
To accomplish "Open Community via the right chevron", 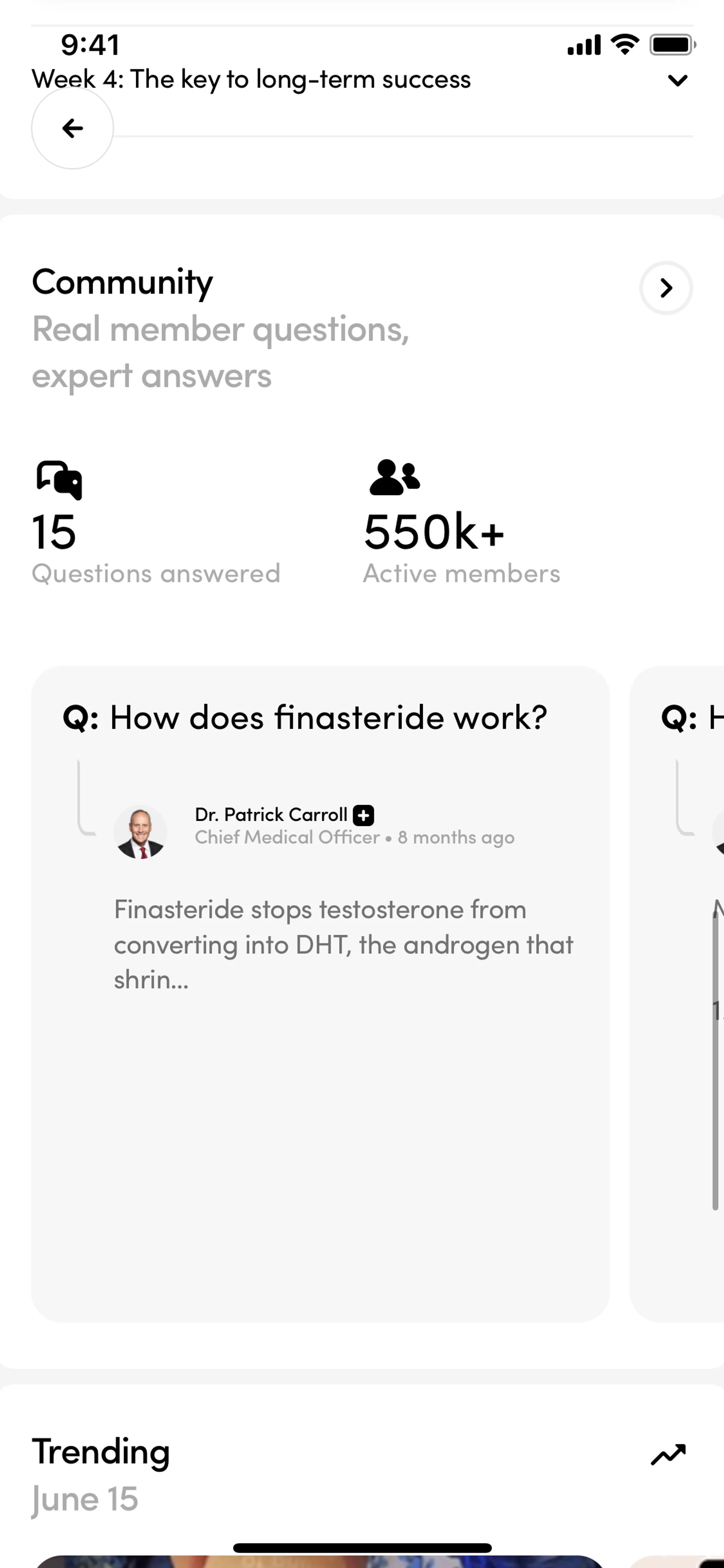I will [x=666, y=288].
